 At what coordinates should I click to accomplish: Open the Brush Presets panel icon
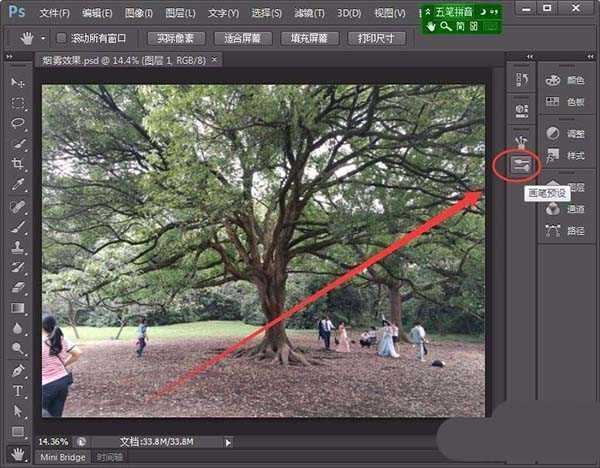pos(519,165)
